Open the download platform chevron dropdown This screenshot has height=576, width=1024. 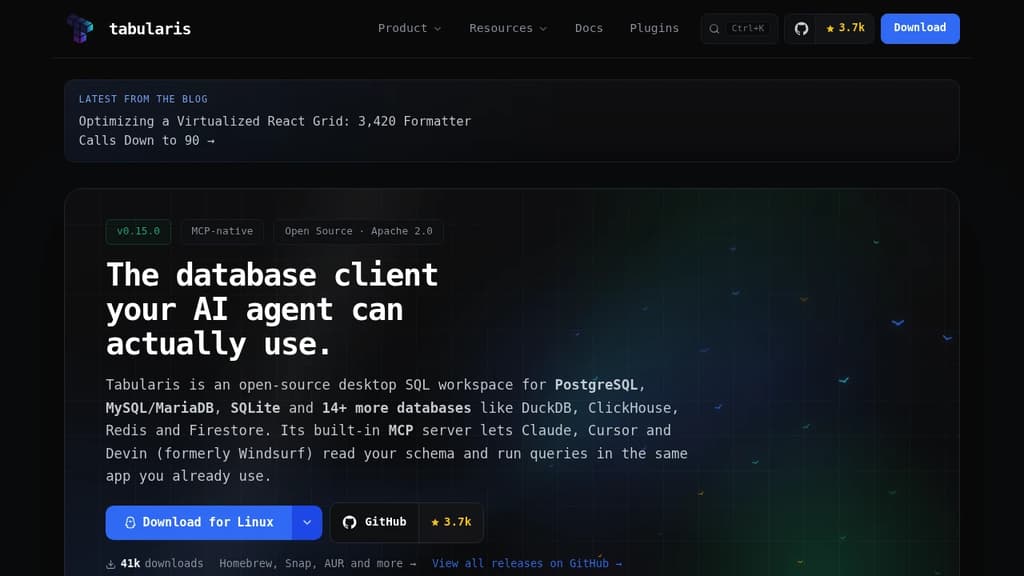point(307,522)
